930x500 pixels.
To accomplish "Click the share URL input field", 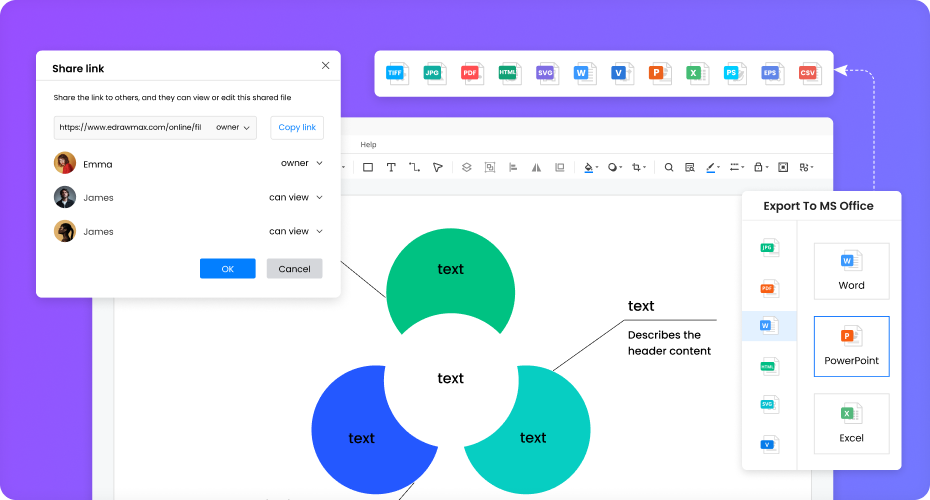I will pyautogui.click(x=130, y=128).
